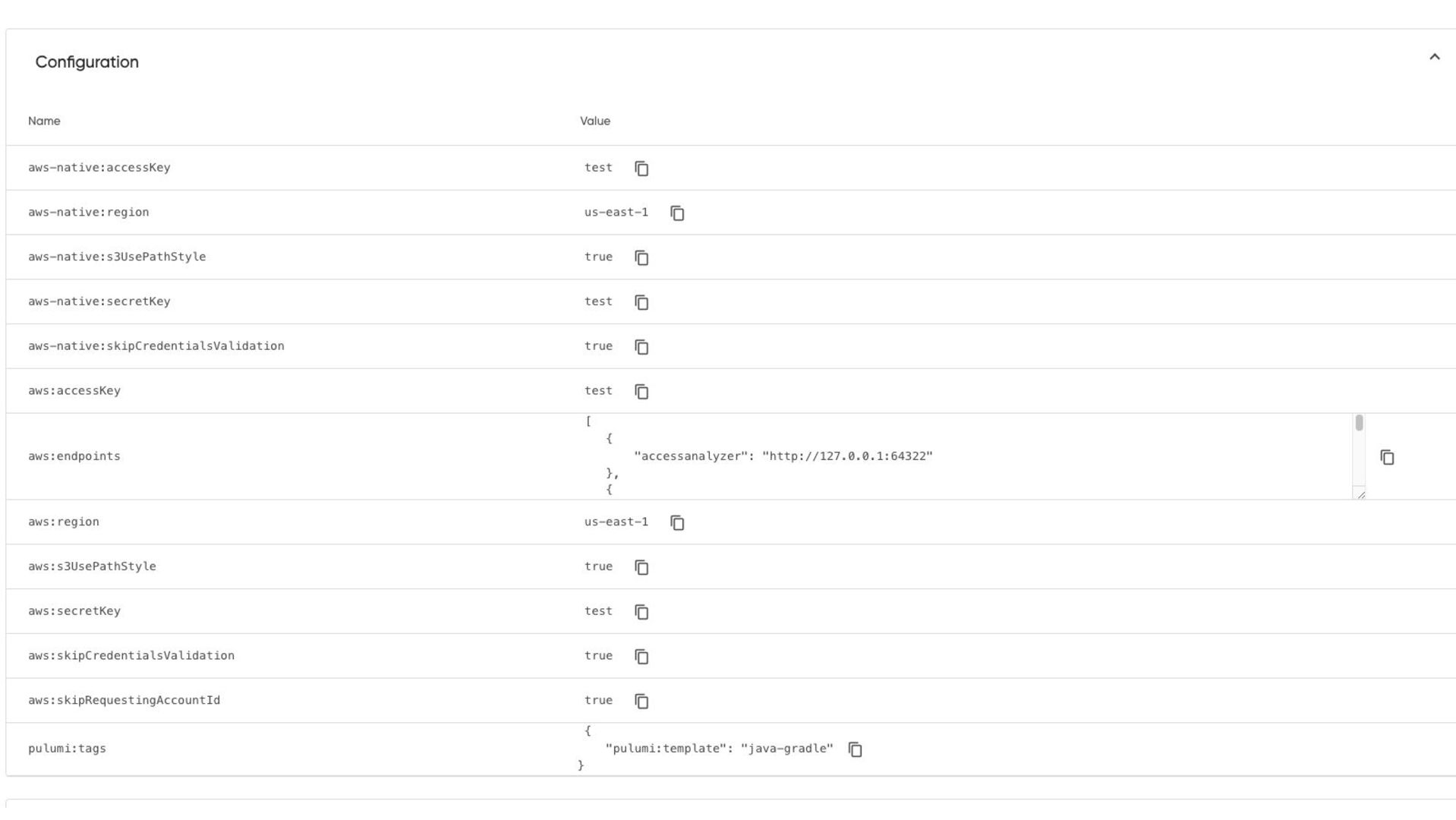1456x820 pixels.
Task: Copy the aws-native:s3UsePathStyle value
Action: (641, 258)
